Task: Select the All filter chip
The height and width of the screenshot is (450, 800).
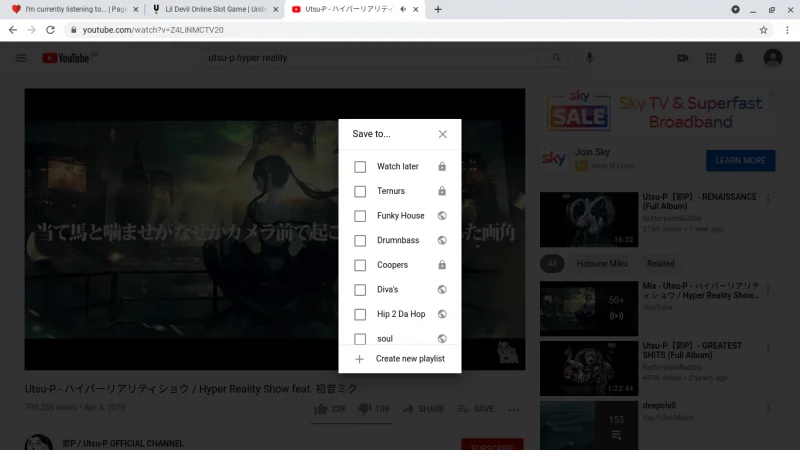Action: coord(552,264)
